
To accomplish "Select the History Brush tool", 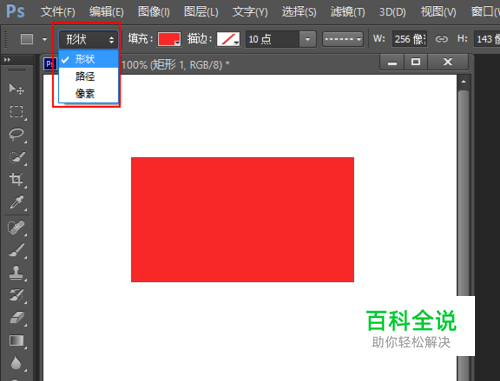I will click(x=16, y=295).
